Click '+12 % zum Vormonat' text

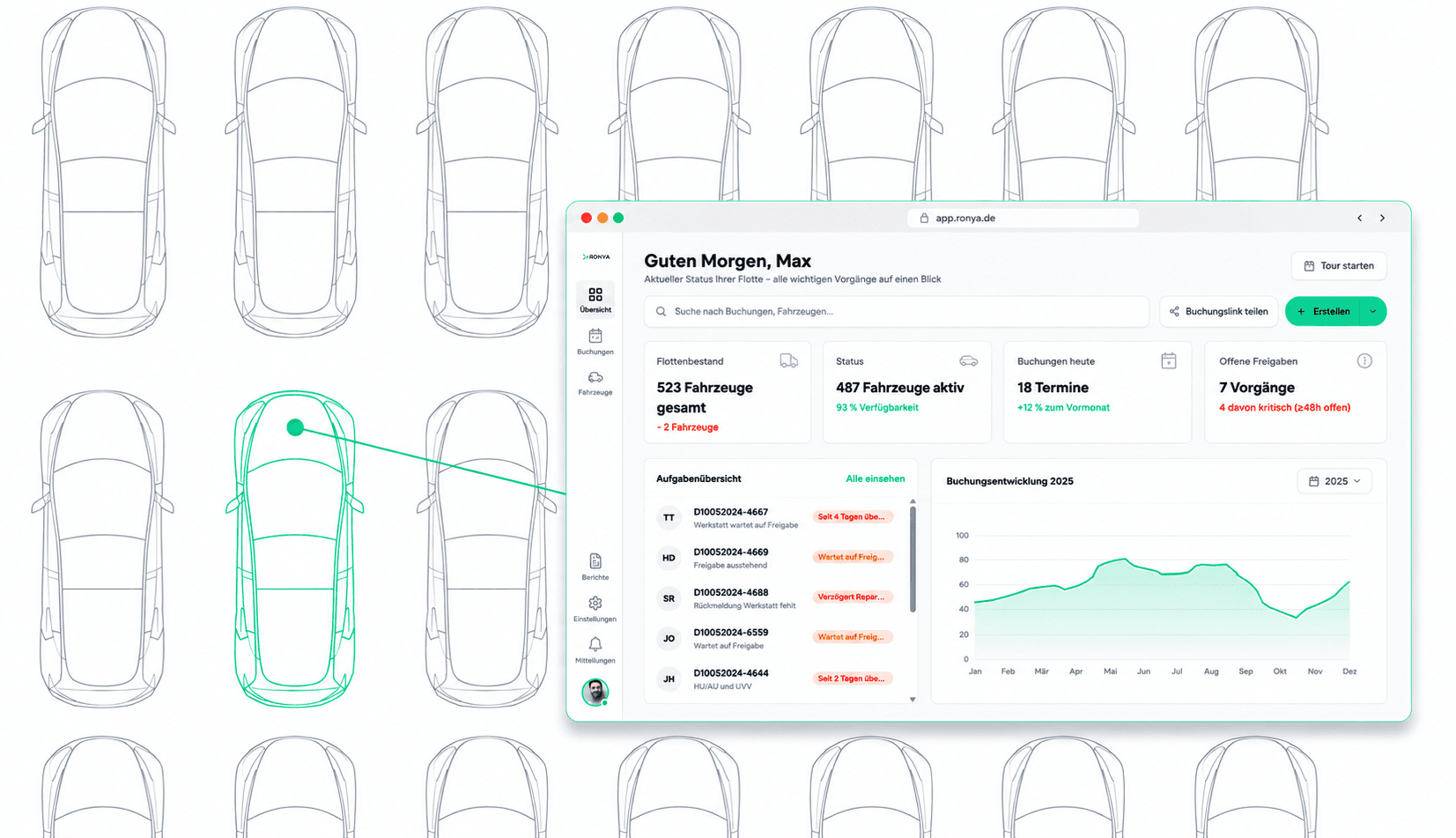point(1063,408)
